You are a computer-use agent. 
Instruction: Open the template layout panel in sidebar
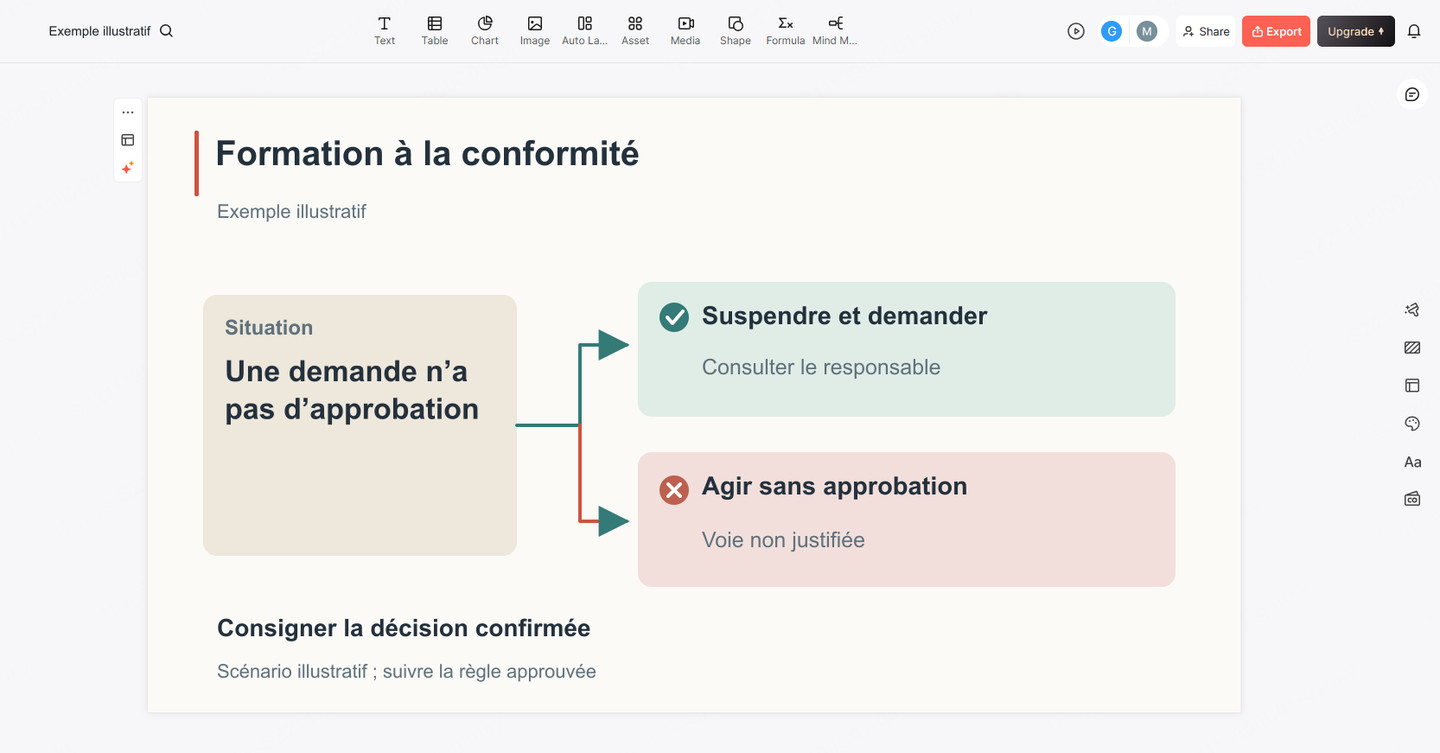coord(1412,385)
